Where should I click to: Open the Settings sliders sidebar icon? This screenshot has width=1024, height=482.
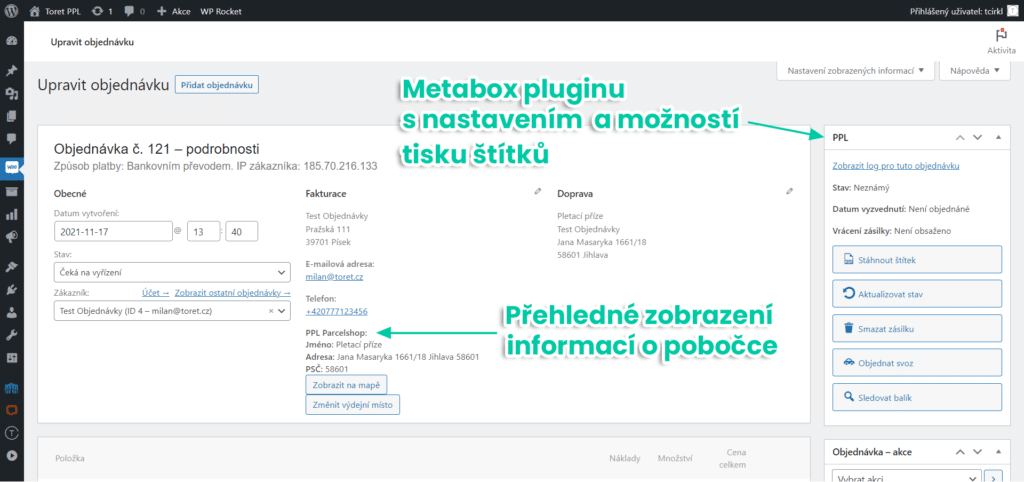click(11, 357)
